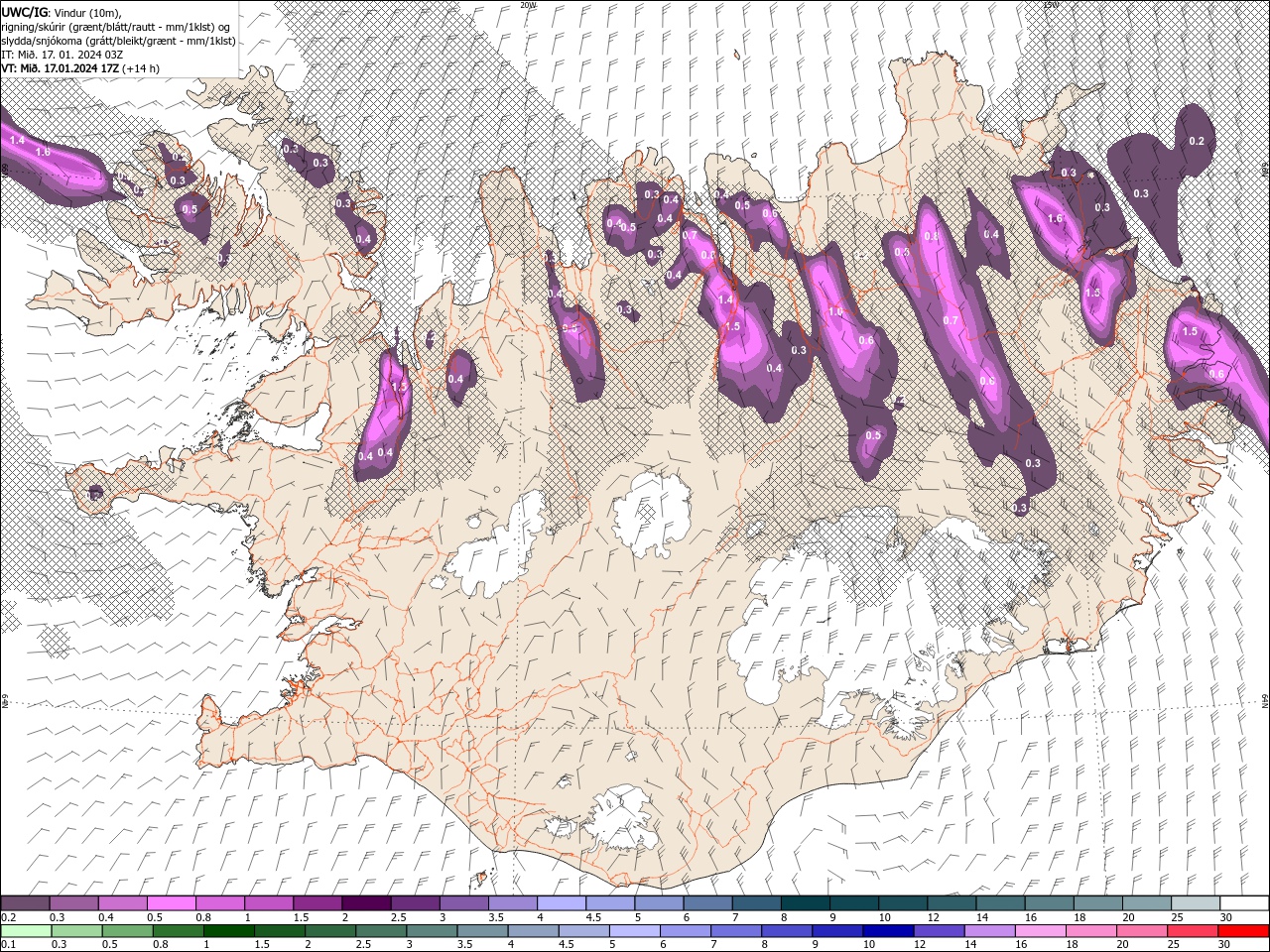Click the "64N" latitude label on the right edge
Viewport: 1270px width, 952px height.
pyautogui.click(x=1265, y=702)
